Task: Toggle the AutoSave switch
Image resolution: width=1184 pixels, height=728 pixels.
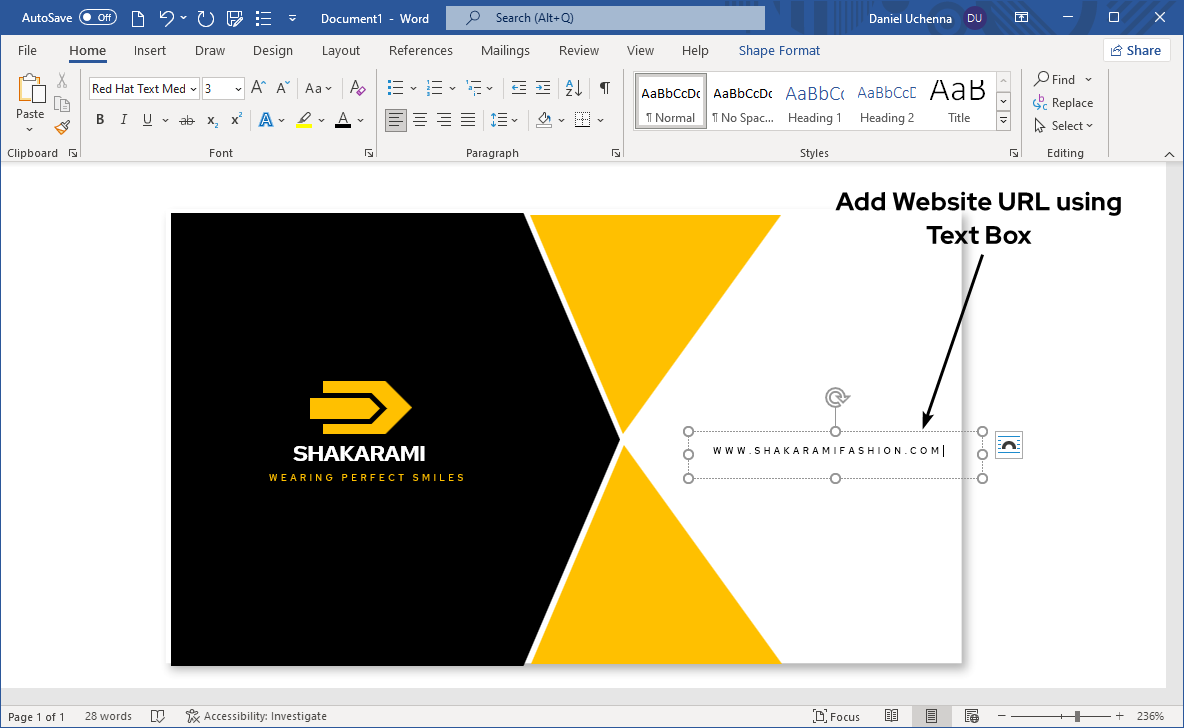Action: pos(97,18)
